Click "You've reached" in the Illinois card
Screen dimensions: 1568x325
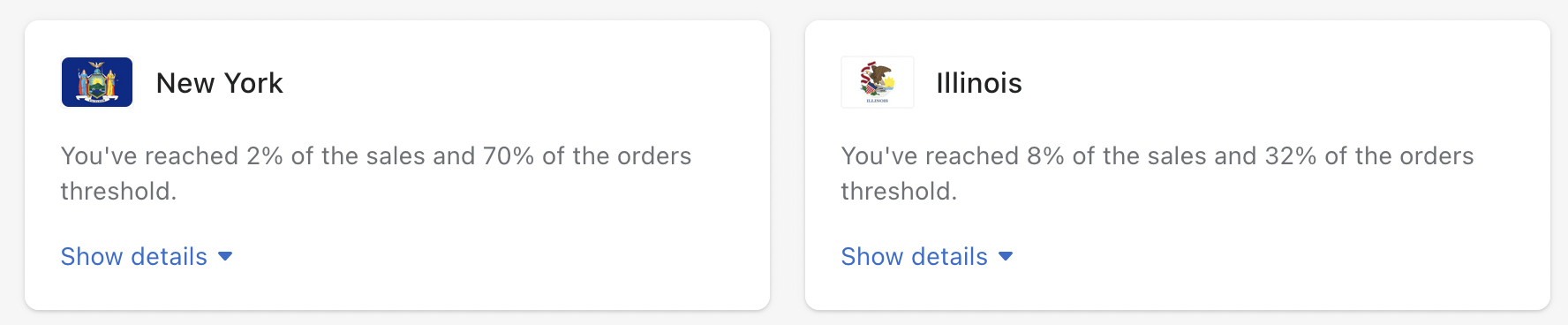pos(931,156)
